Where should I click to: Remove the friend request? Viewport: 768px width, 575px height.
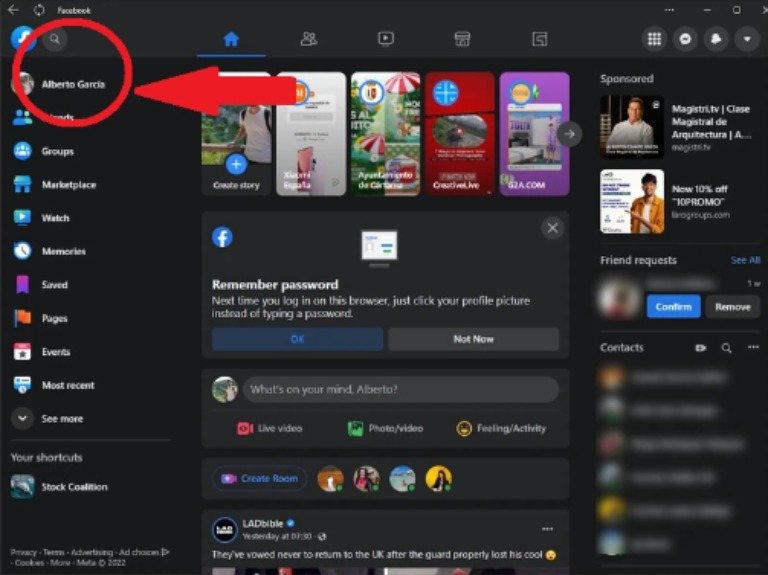tap(733, 307)
